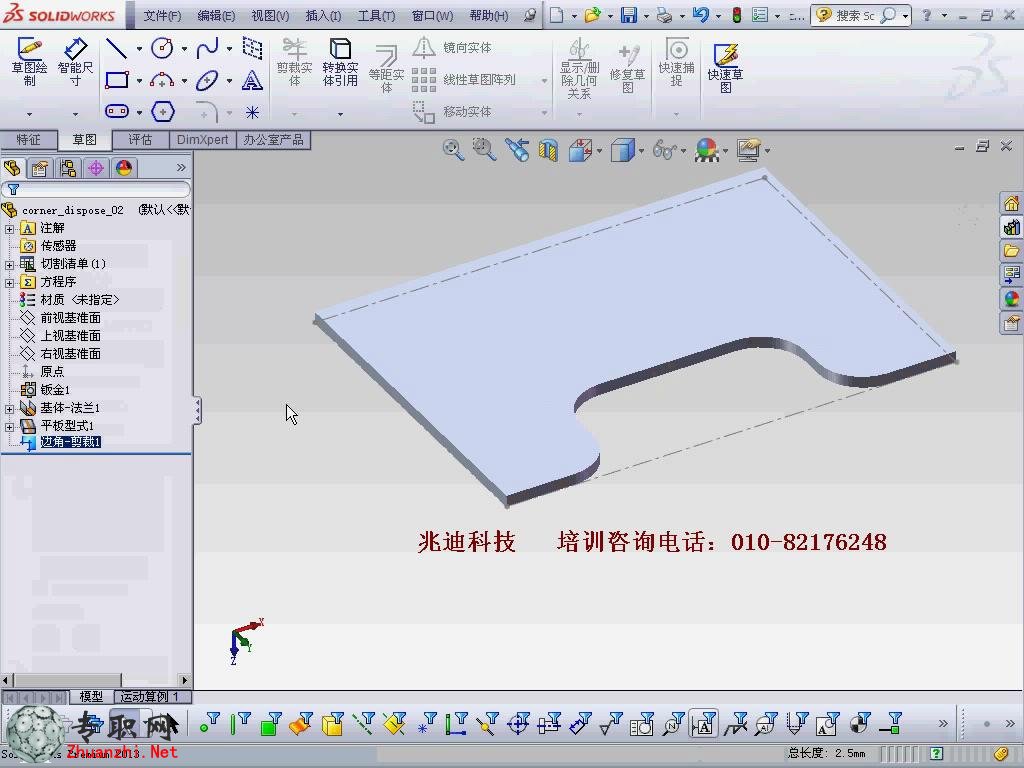Toggle the Filter Solid Bodies selection filter
The width and height of the screenshot is (1024, 768).
(332, 723)
